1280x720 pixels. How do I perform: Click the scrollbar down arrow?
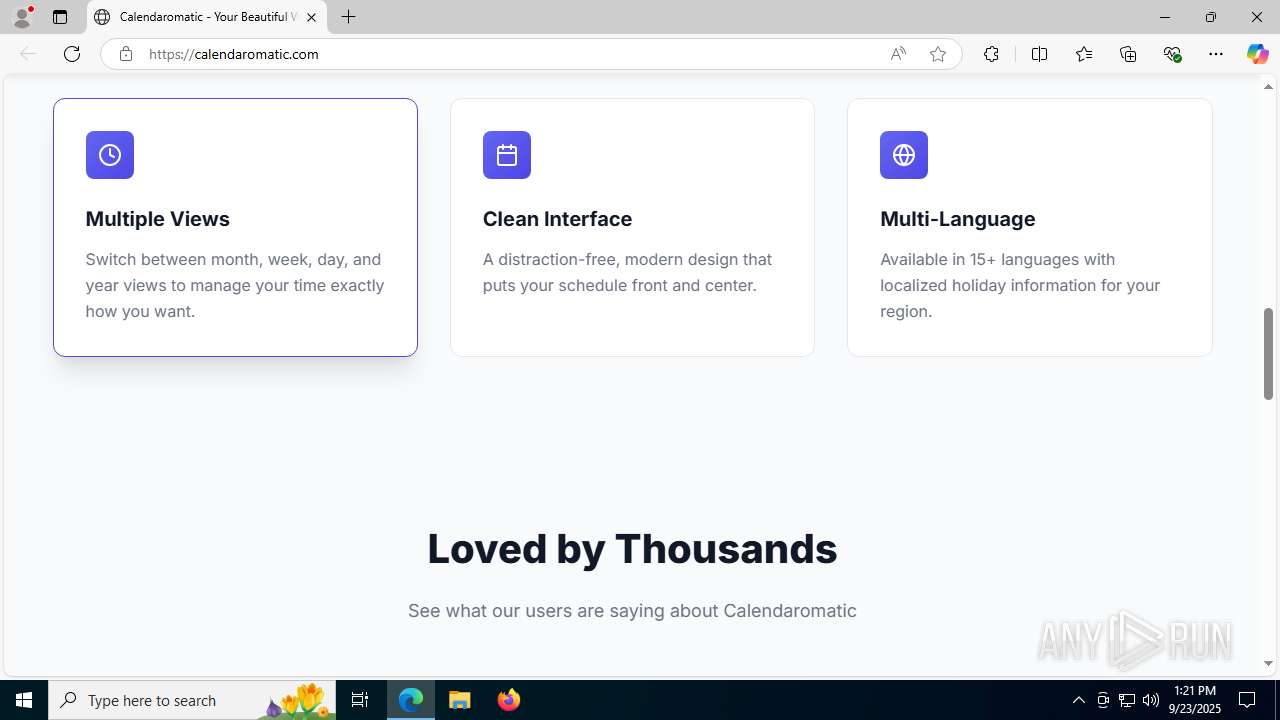(x=1268, y=663)
